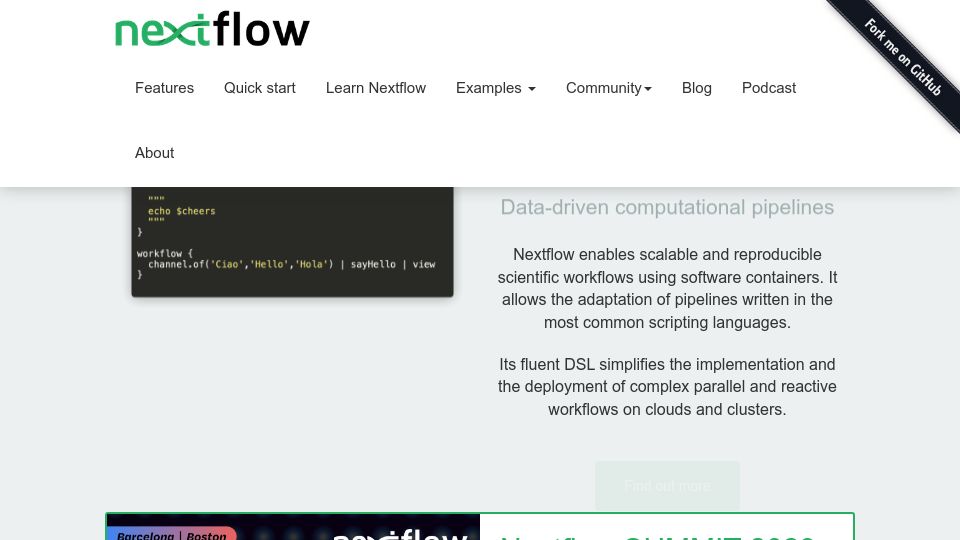Click the paragraph starting 'Its fluent DSL simplifies'
This screenshot has height=540, width=960.
click(667, 387)
